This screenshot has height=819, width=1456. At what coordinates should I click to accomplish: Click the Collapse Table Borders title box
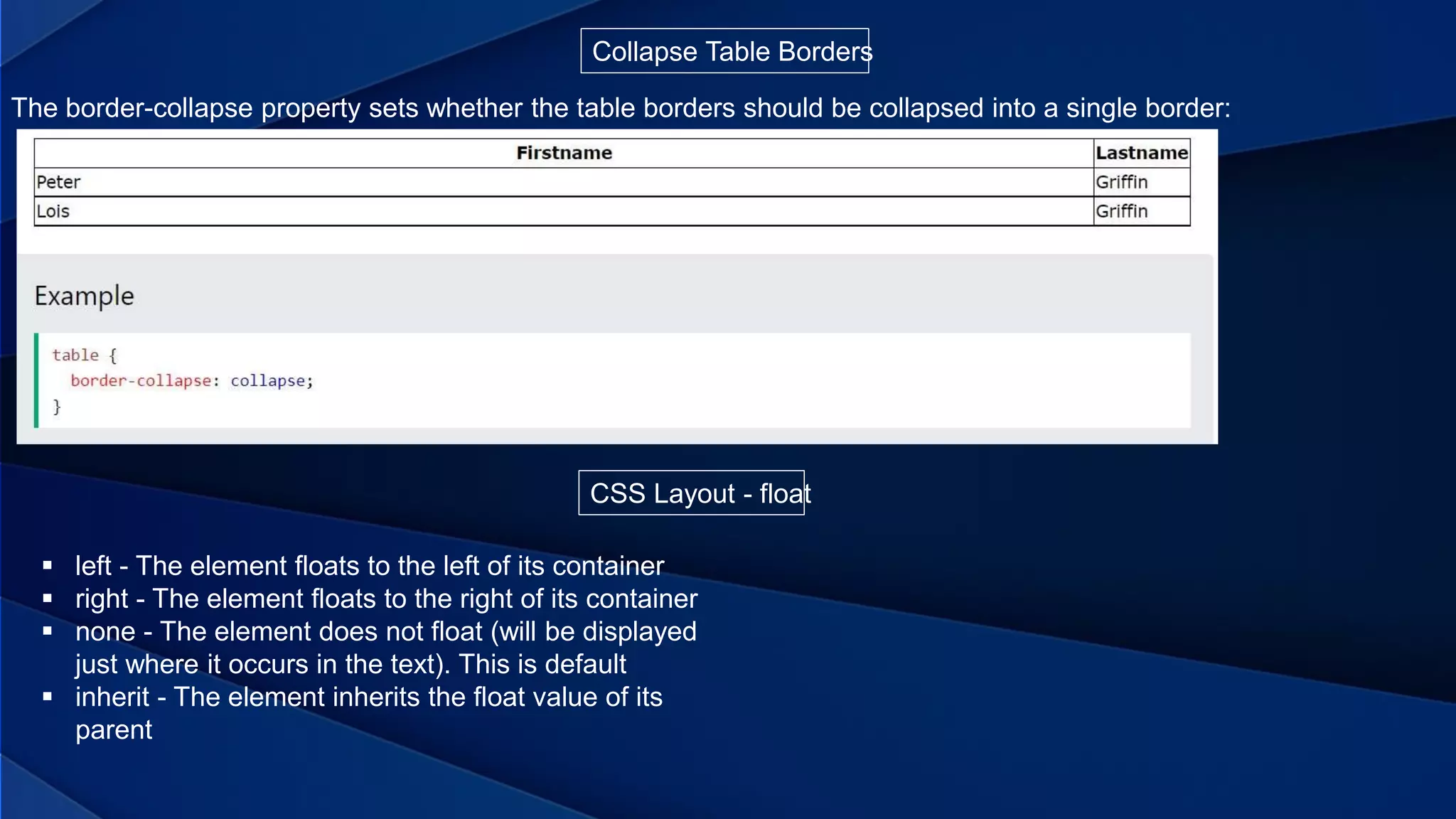coord(724,51)
